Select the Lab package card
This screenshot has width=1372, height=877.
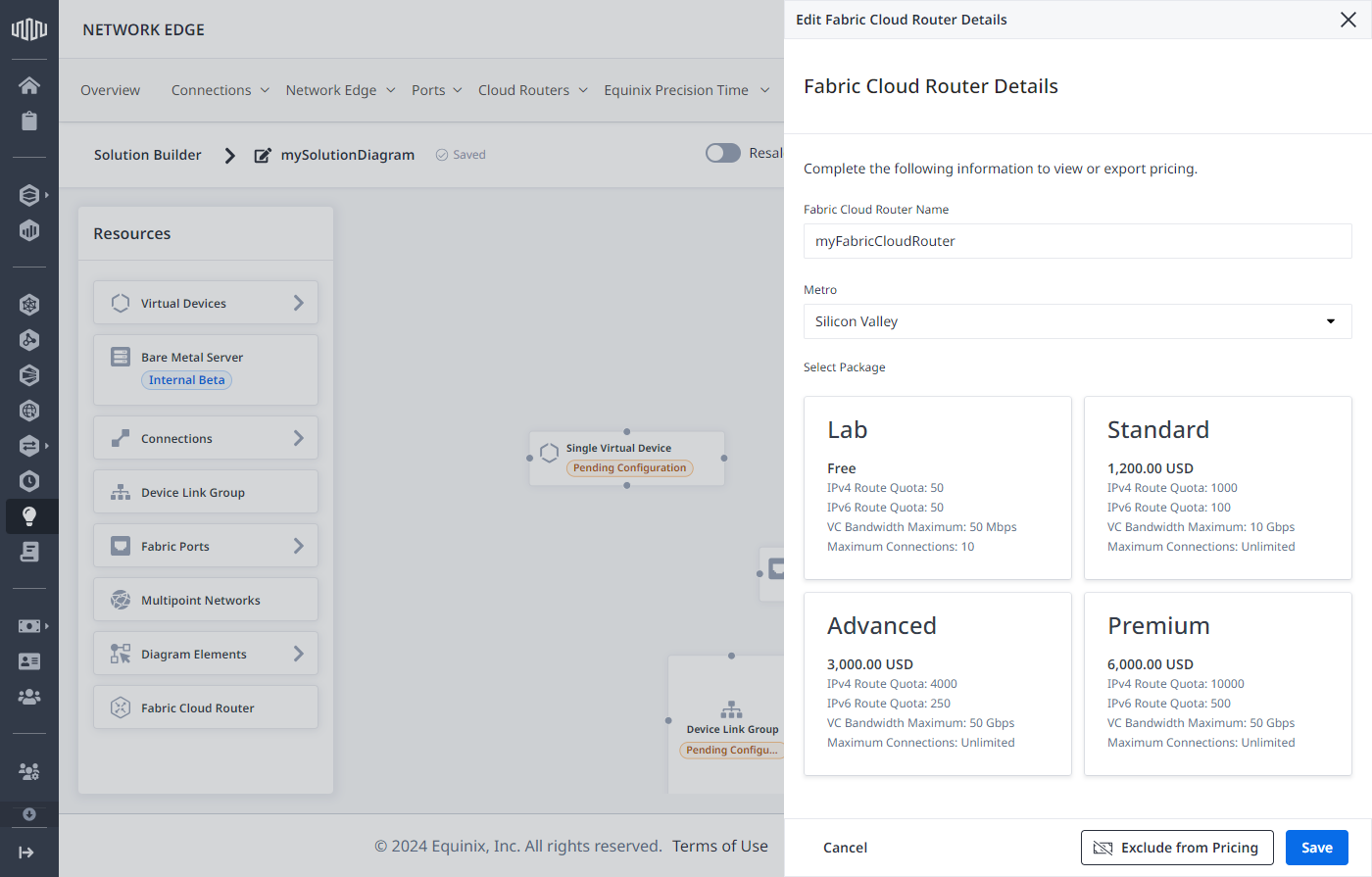[x=938, y=488]
